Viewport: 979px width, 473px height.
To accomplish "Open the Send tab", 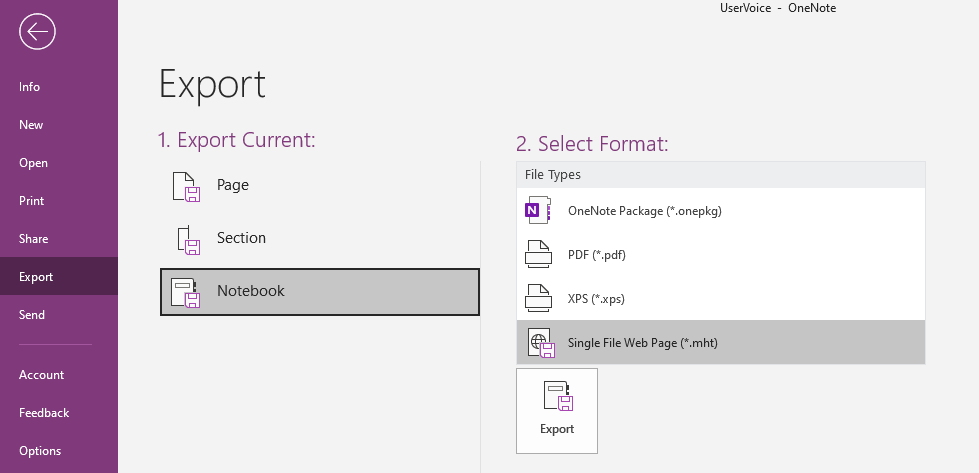I will tap(59, 315).
